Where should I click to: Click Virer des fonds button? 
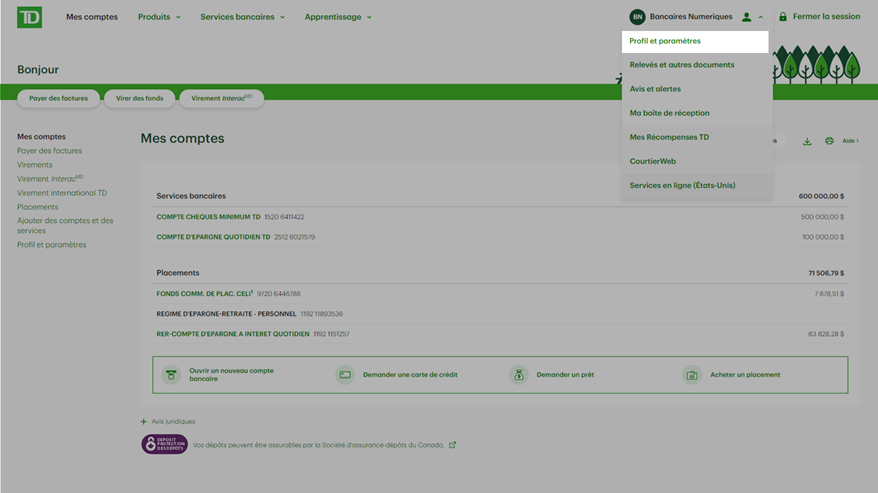139,99
